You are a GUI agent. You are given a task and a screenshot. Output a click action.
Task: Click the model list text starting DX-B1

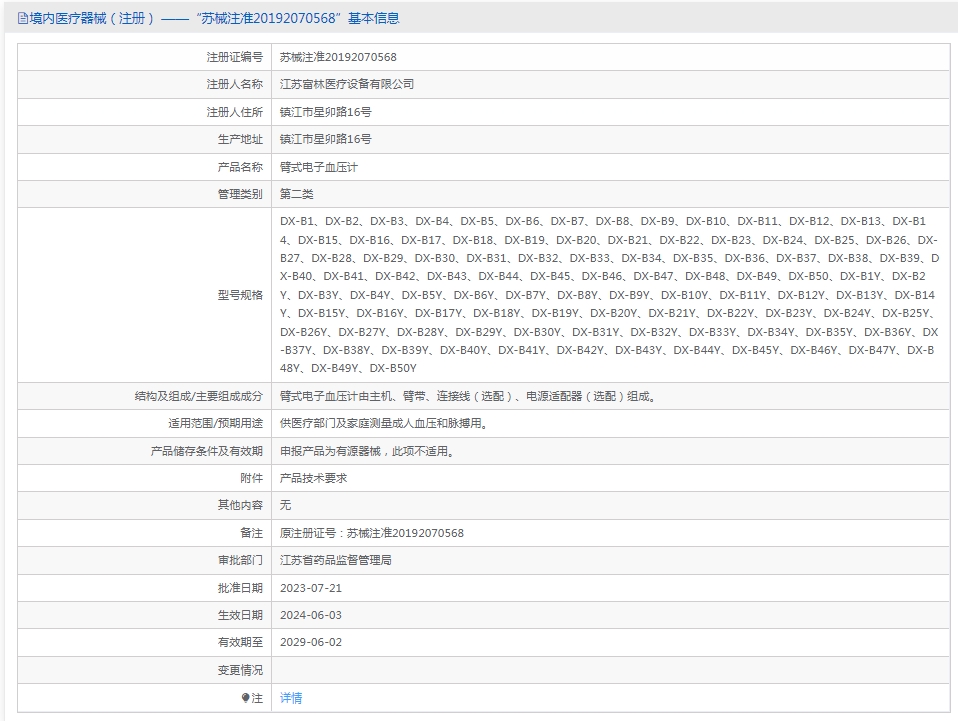click(609, 295)
